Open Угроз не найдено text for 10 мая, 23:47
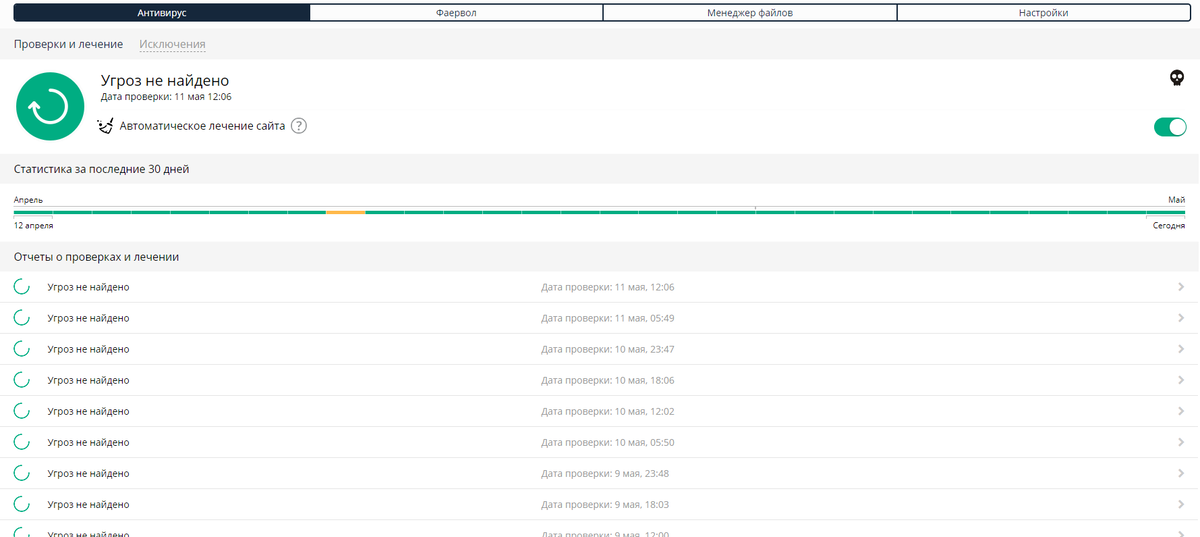This screenshot has height=537, width=1200. (x=88, y=349)
